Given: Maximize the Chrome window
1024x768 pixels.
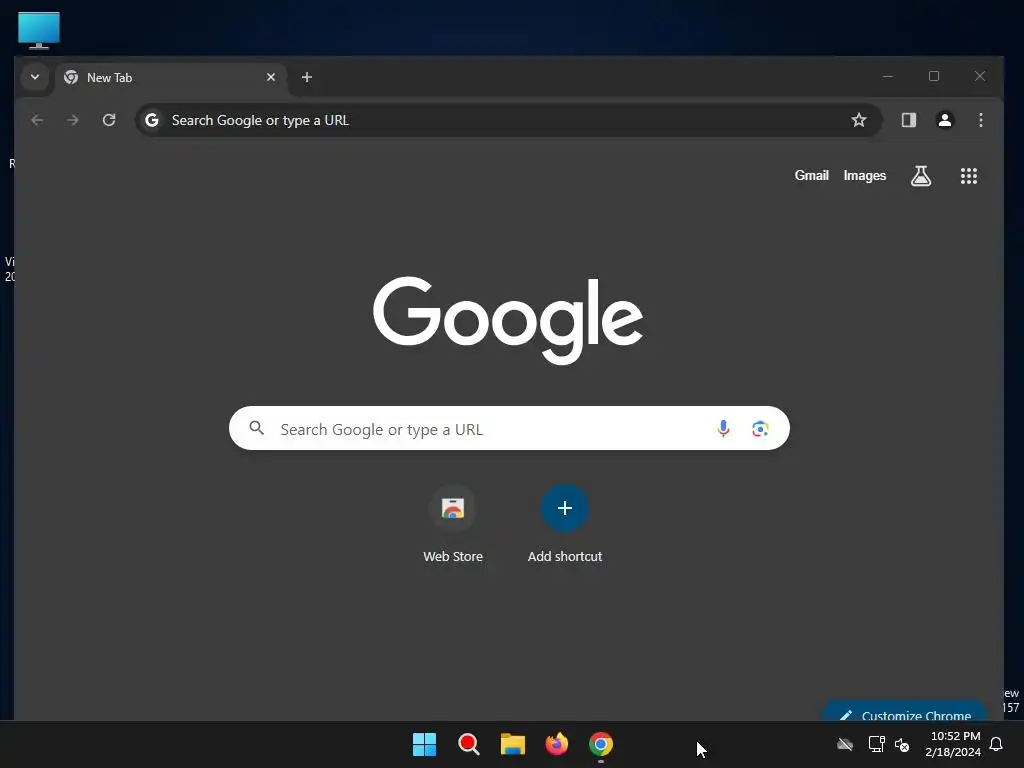Looking at the screenshot, I should point(934,76).
